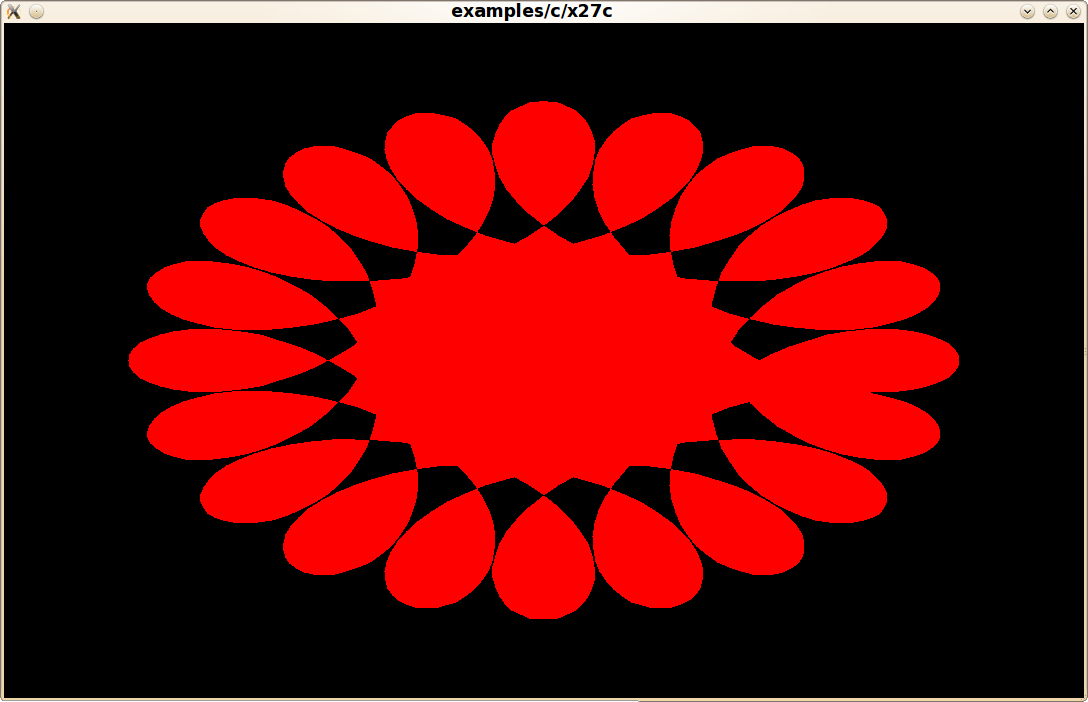Screen dimensions: 1088x702
Task: Open the X11 window menu icon
Action: point(13,12)
